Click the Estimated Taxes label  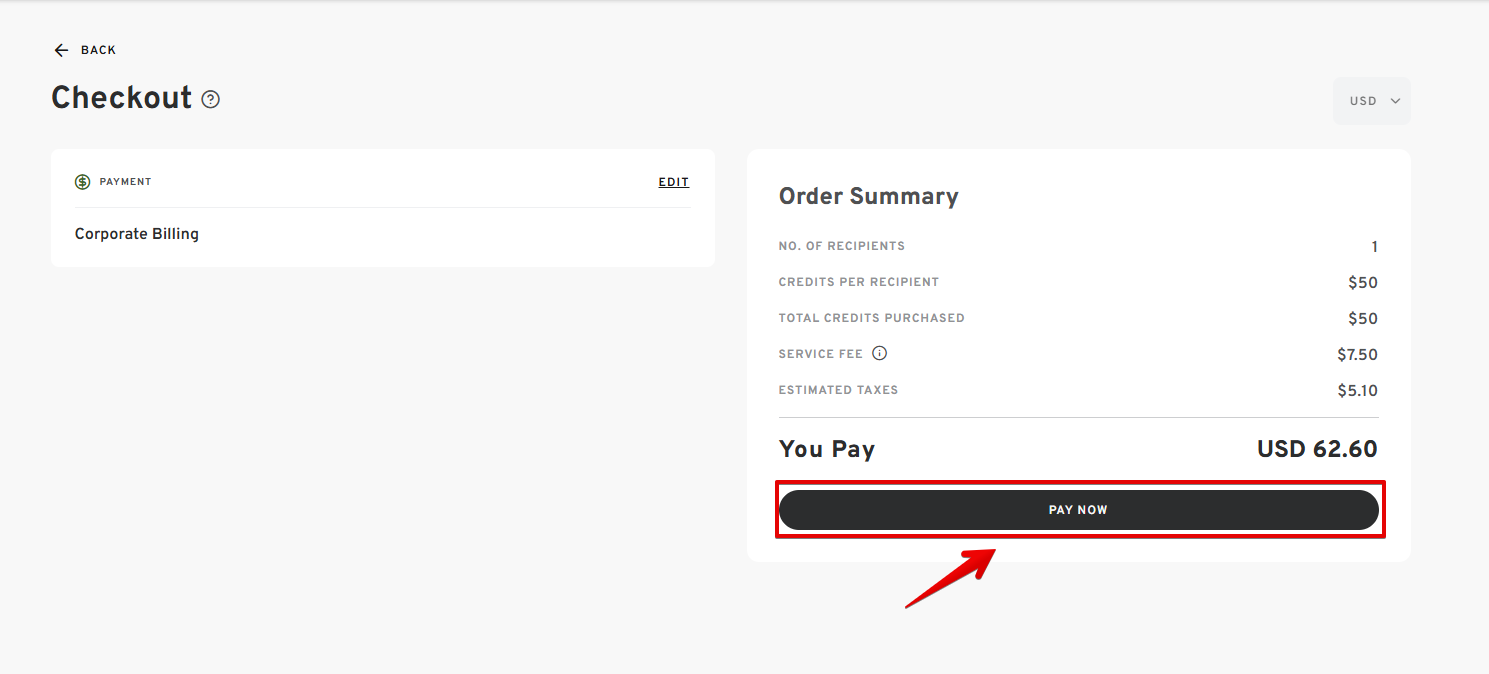pyautogui.click(x=838, y=390)
